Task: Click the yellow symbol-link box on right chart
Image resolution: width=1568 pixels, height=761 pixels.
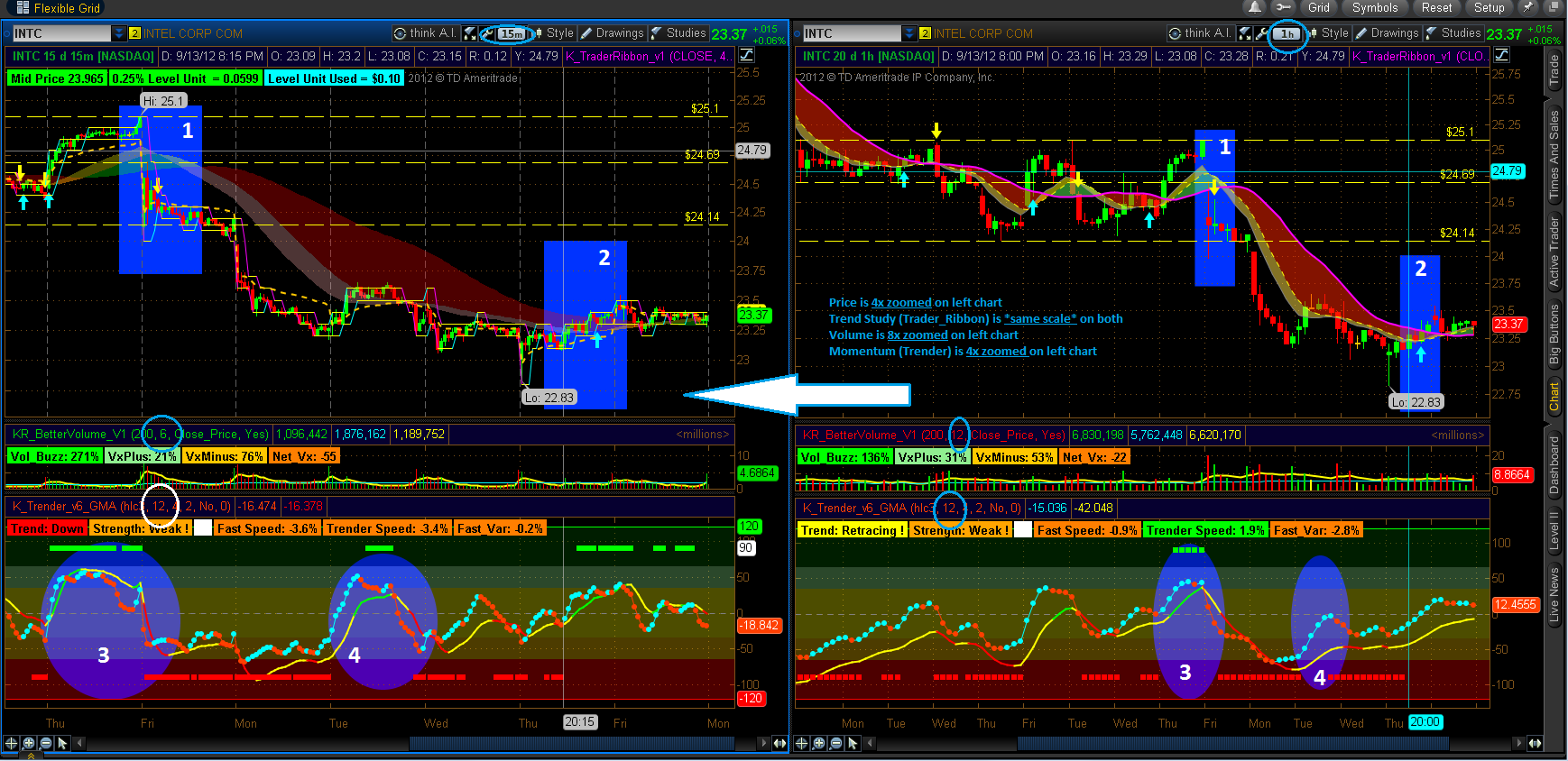Action: point(925,33)
